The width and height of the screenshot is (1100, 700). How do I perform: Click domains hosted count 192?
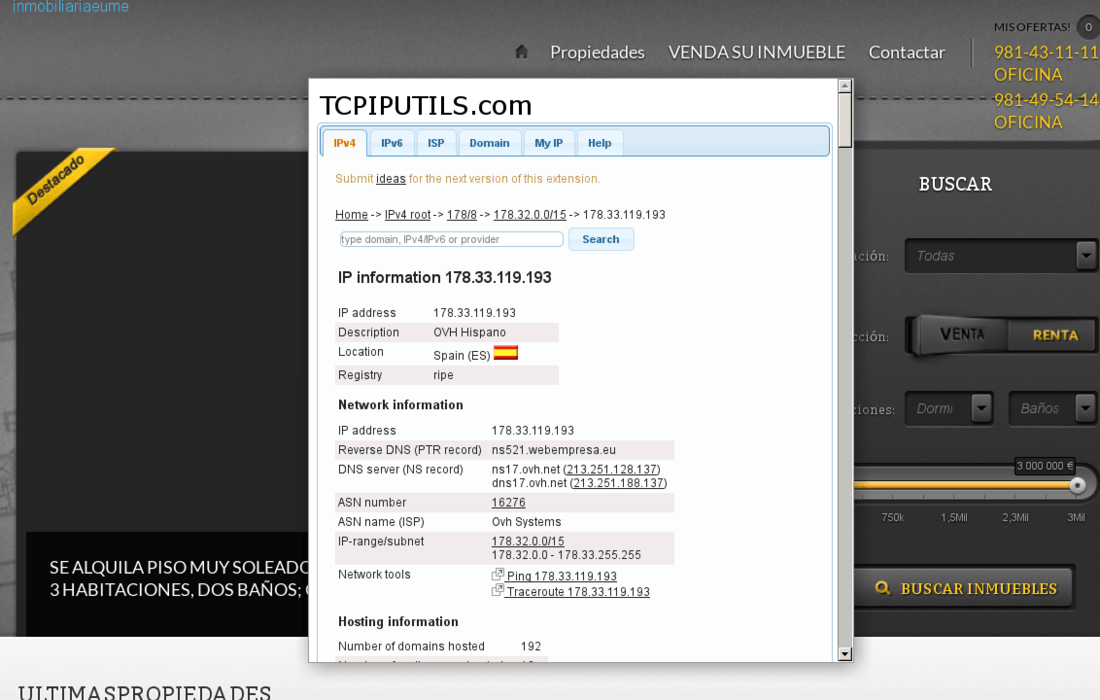pos(531,646)
